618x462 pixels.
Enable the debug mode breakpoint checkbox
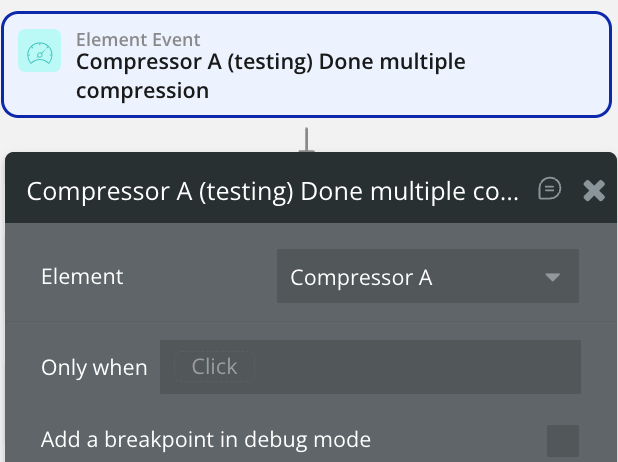(563, 440)
